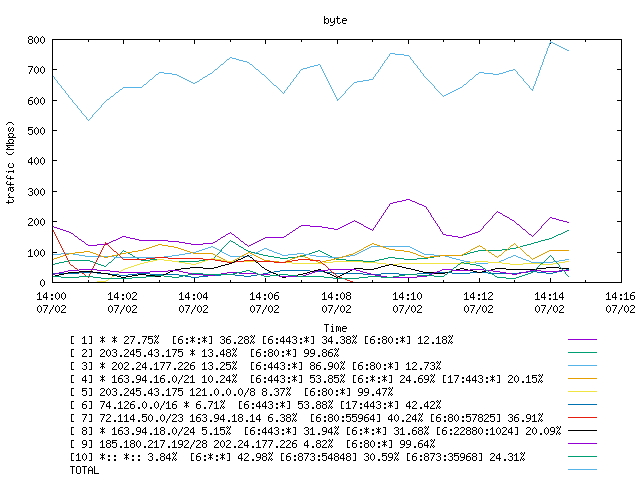640x480 pixels.
Task: Click '[6:873:35968] 24.31%' in legend row 10
Action: [465, 457]
